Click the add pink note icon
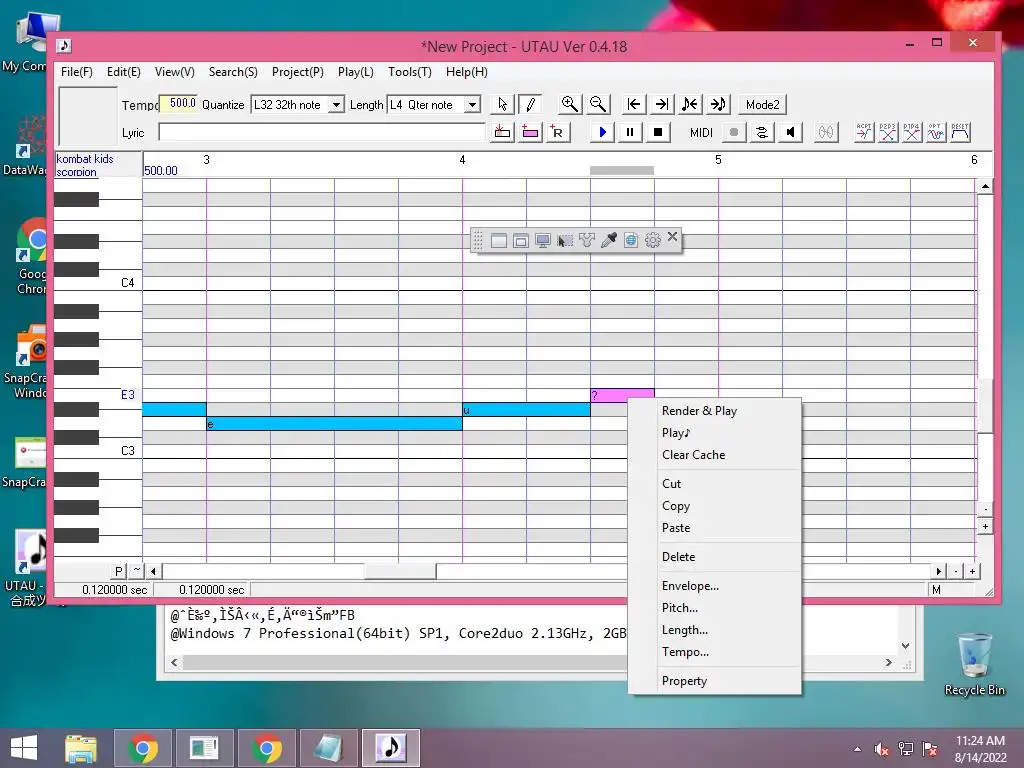Image resolution: width=1024 pixels, height=768 pixels. pyautogui.click(x=530, y=133)
